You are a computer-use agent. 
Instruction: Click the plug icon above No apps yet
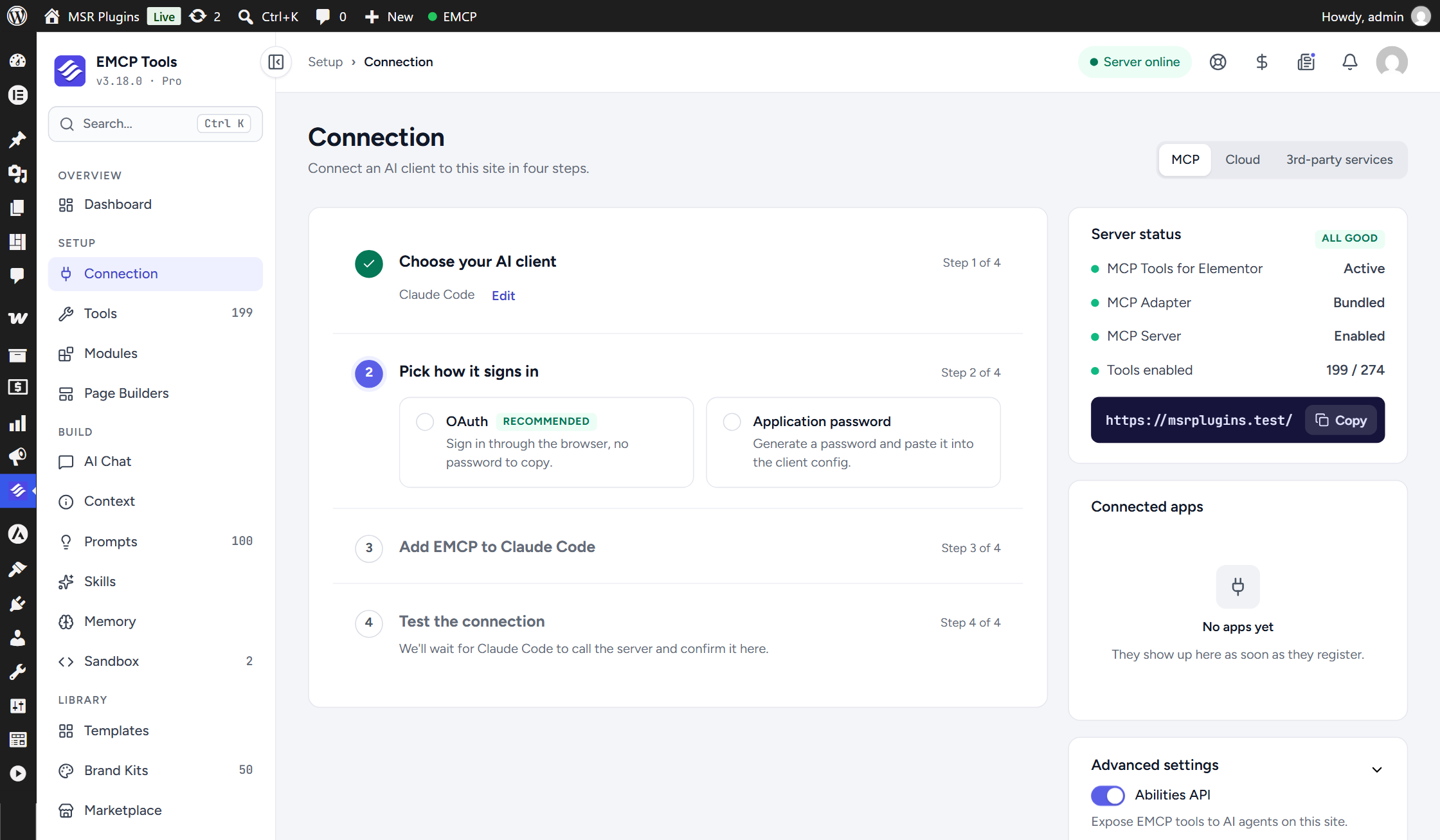coord(1237,586)
